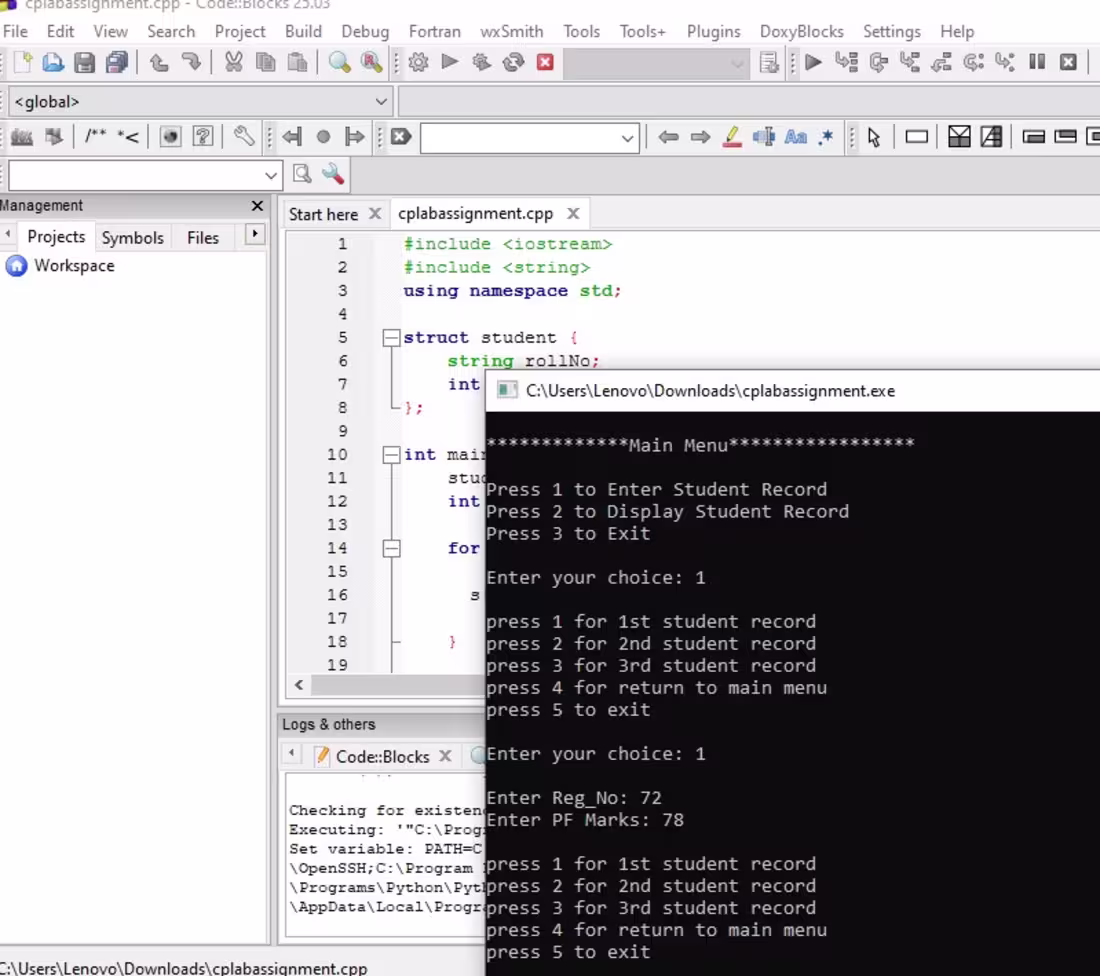
Task: Click the thread search zoom icon
Action: coord(302,174)
